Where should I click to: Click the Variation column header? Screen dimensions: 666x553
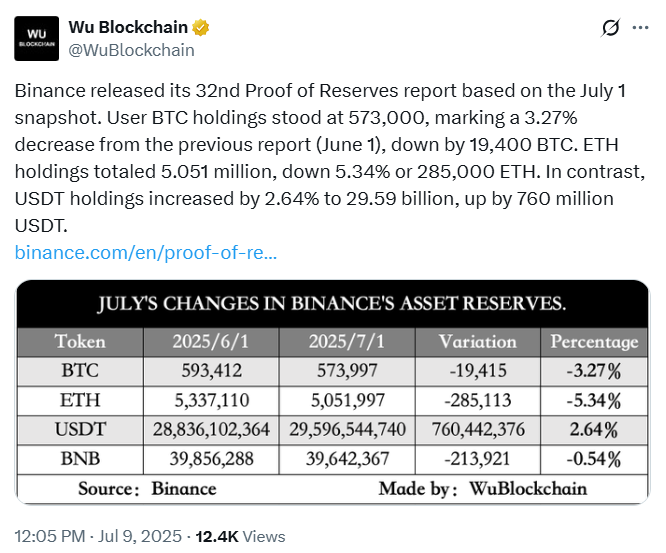click(x=476, y=341)
